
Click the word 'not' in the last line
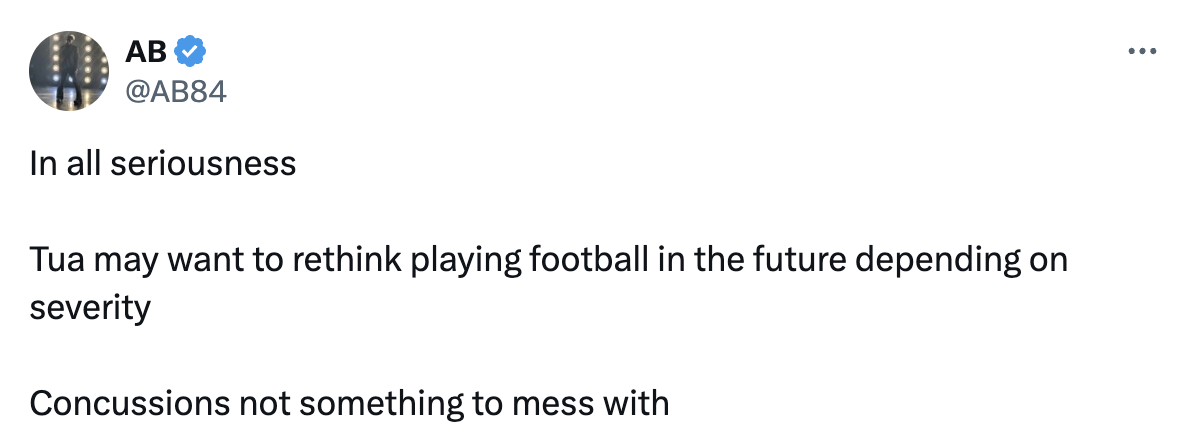pos(262,404)
